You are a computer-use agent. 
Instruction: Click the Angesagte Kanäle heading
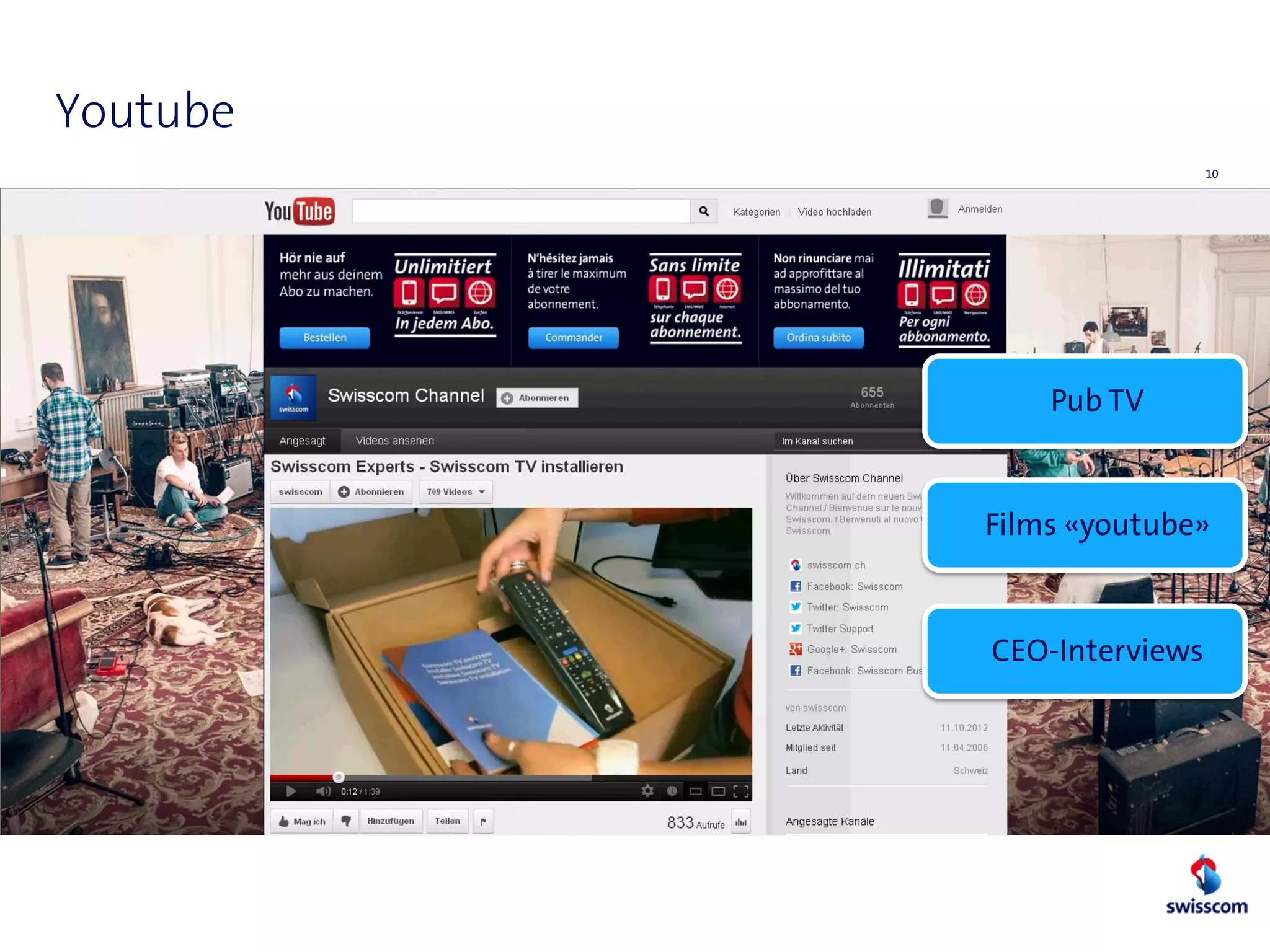pyautogui.click(x=830, y=821)
